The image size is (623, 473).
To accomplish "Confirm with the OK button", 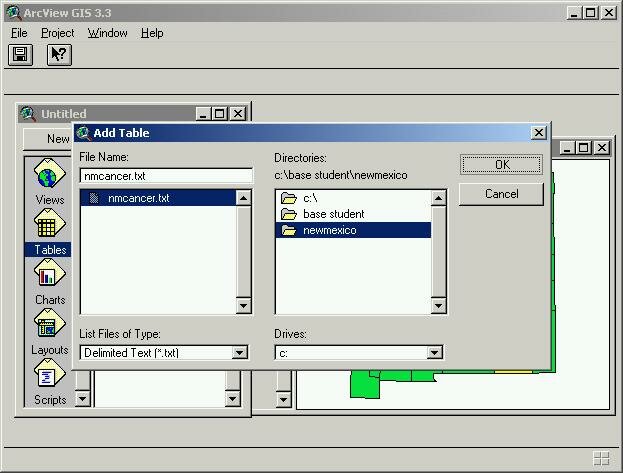I will (x=501, y=165).
